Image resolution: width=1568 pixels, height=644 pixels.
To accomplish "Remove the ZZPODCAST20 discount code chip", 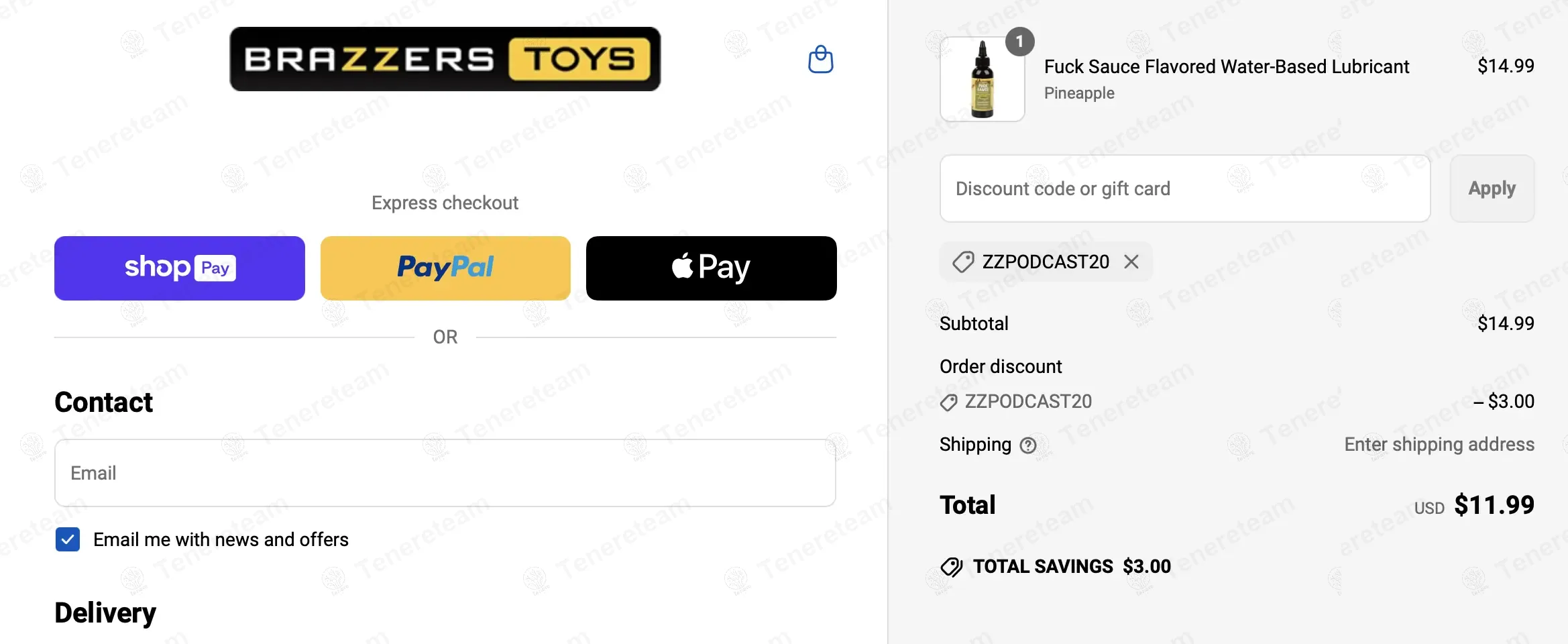I will (1131, 262).
